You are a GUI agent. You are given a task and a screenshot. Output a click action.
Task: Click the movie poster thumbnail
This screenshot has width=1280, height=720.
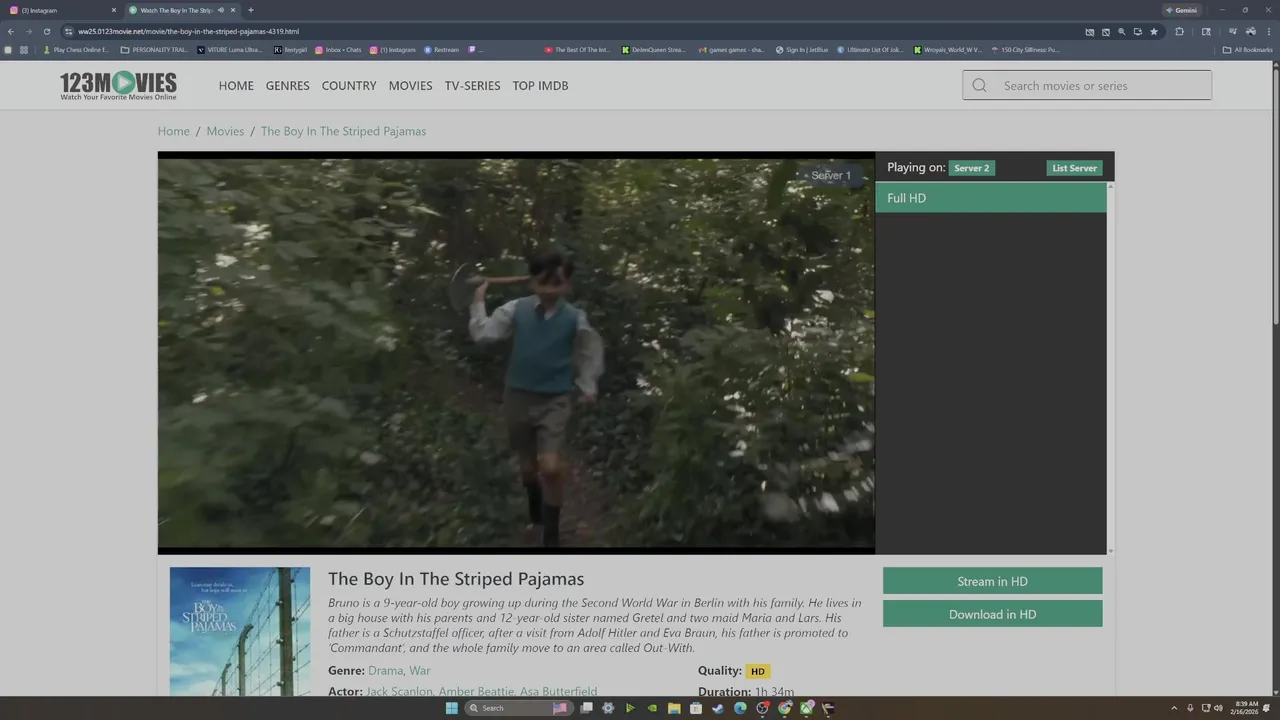240,632
